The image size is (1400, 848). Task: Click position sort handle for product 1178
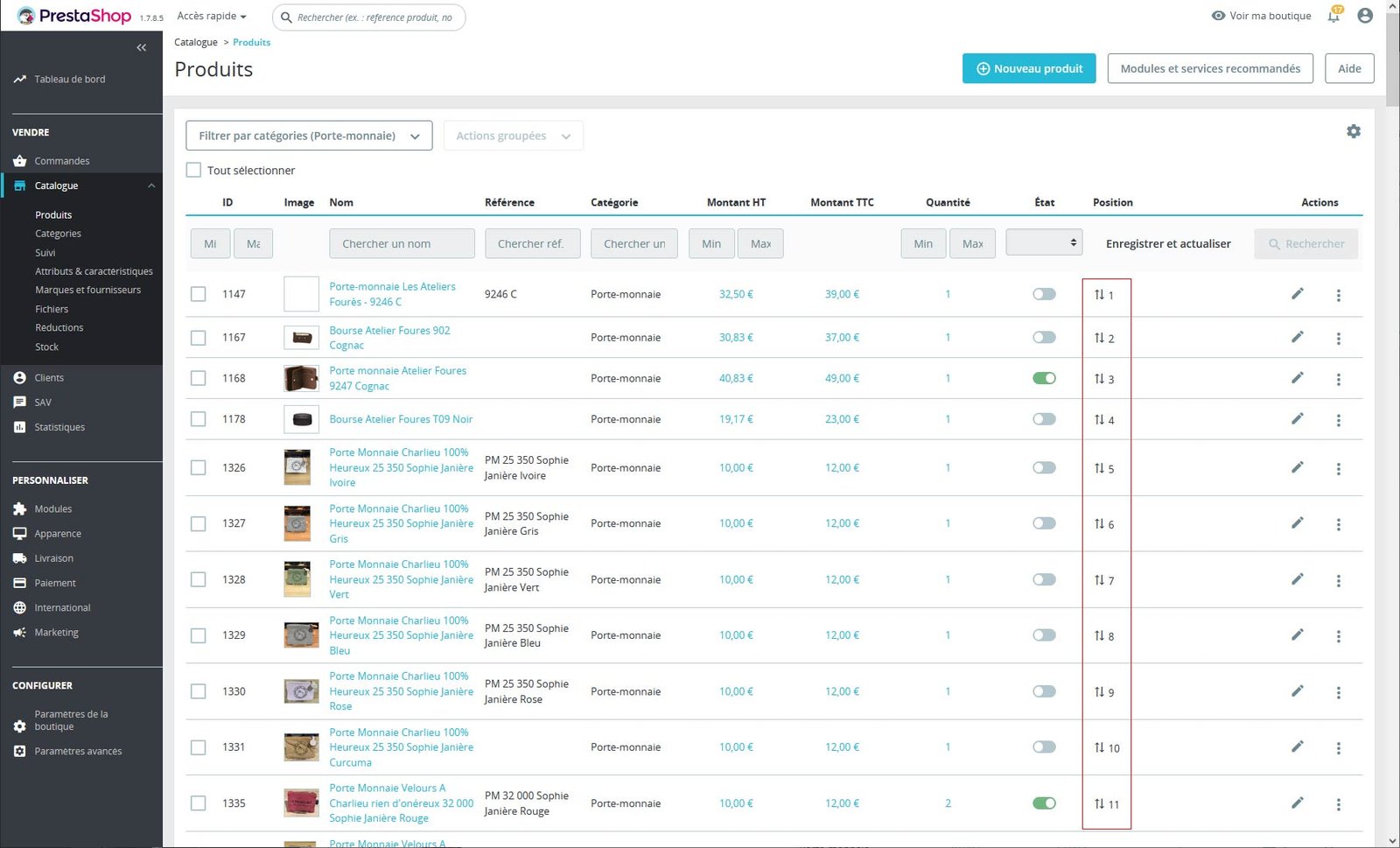tap(1099, 420)
